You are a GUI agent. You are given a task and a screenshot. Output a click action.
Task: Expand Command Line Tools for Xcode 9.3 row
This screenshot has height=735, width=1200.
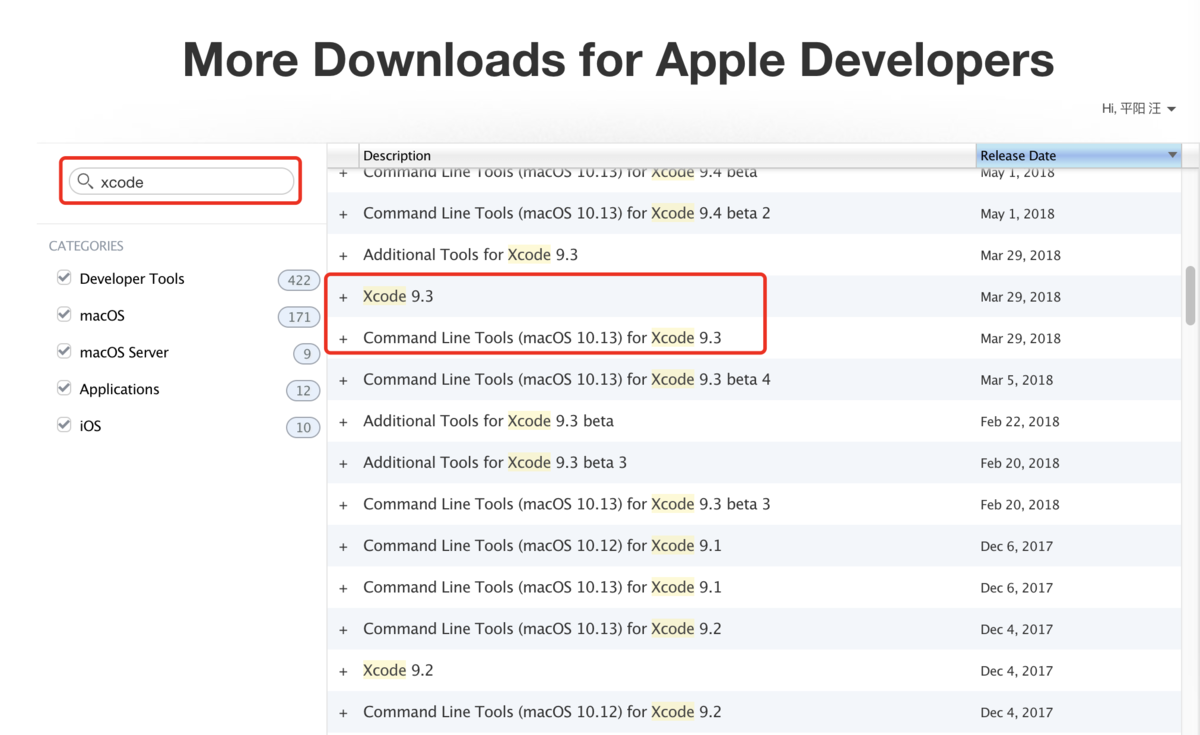343,339
